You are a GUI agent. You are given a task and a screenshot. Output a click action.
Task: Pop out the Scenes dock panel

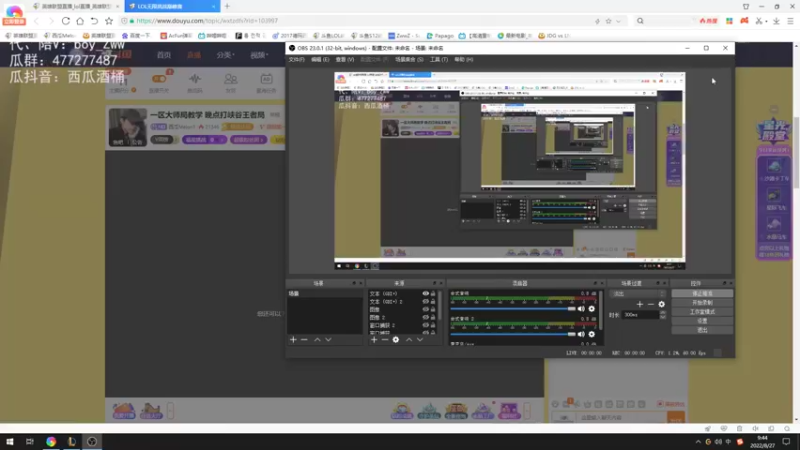(x=354, y=283)
